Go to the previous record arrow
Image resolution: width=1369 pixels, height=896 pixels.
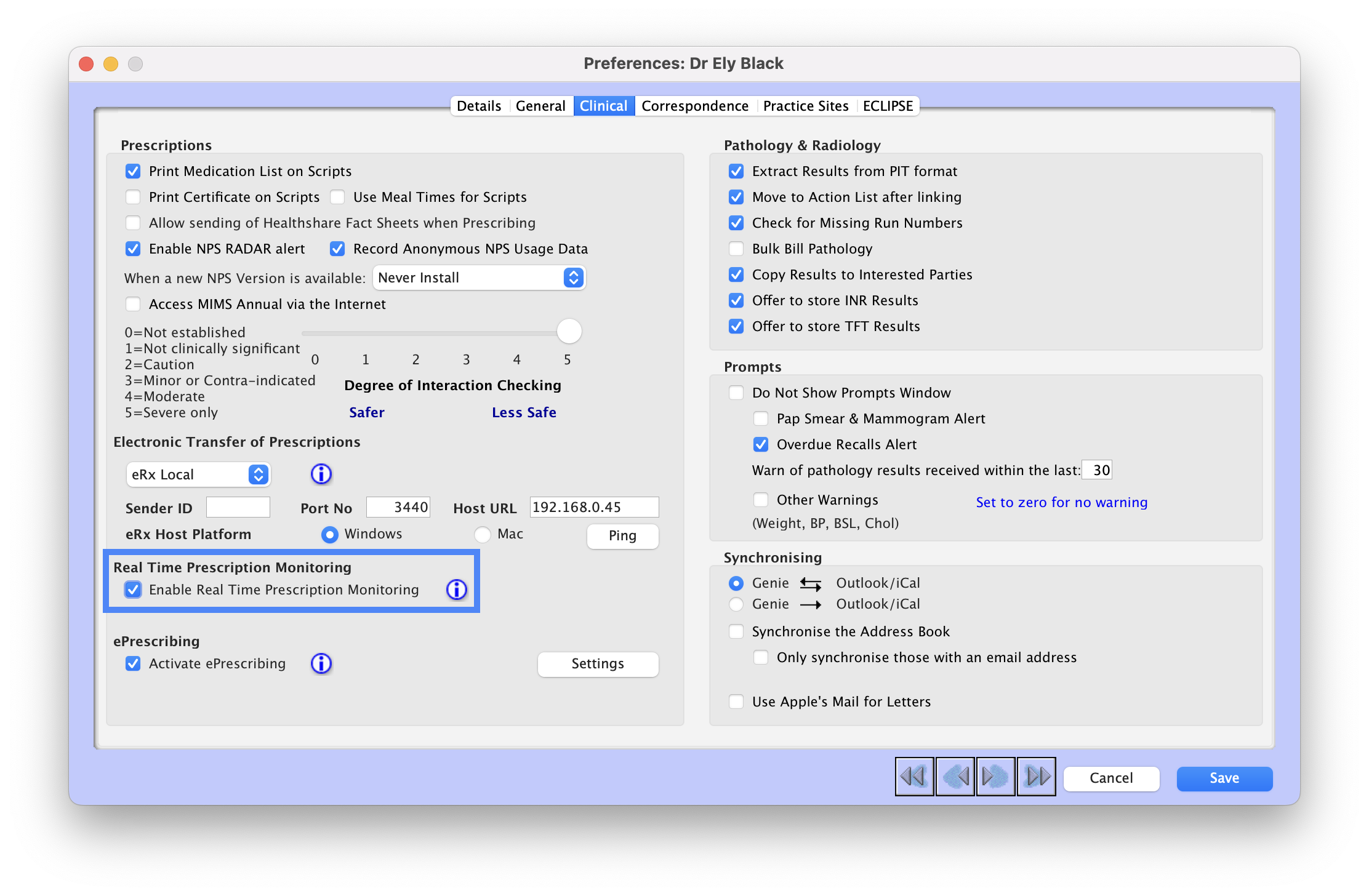pyautogui.click(x=955, y=776)
